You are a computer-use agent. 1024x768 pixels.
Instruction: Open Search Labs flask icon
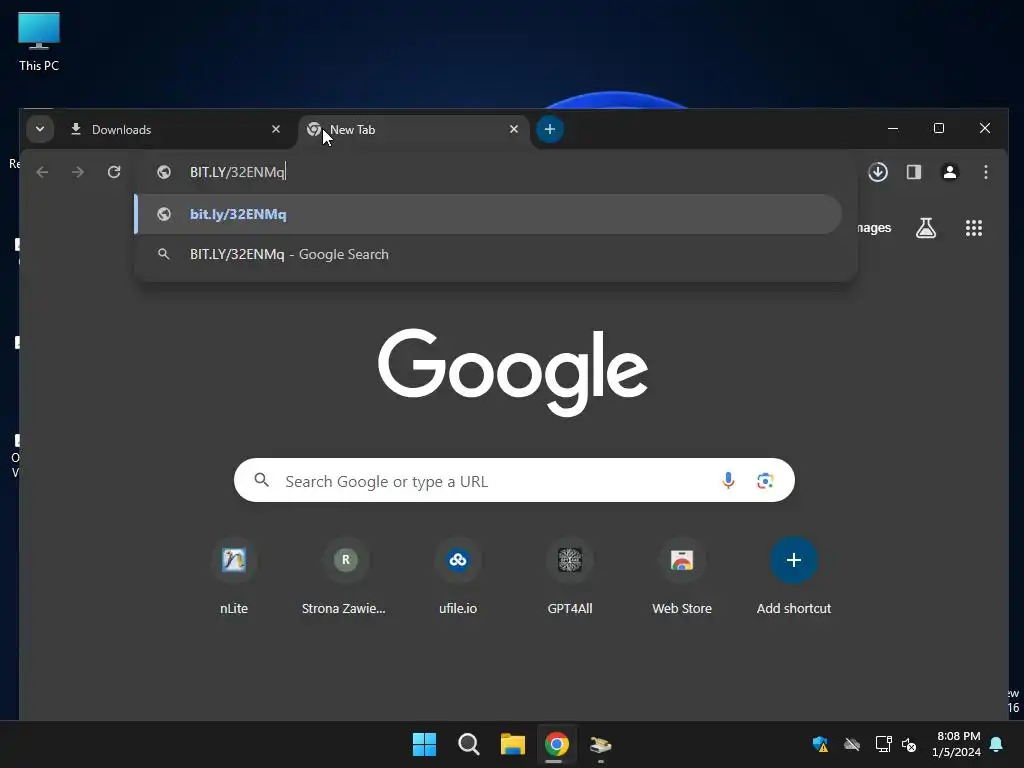[x=926, y=228]
